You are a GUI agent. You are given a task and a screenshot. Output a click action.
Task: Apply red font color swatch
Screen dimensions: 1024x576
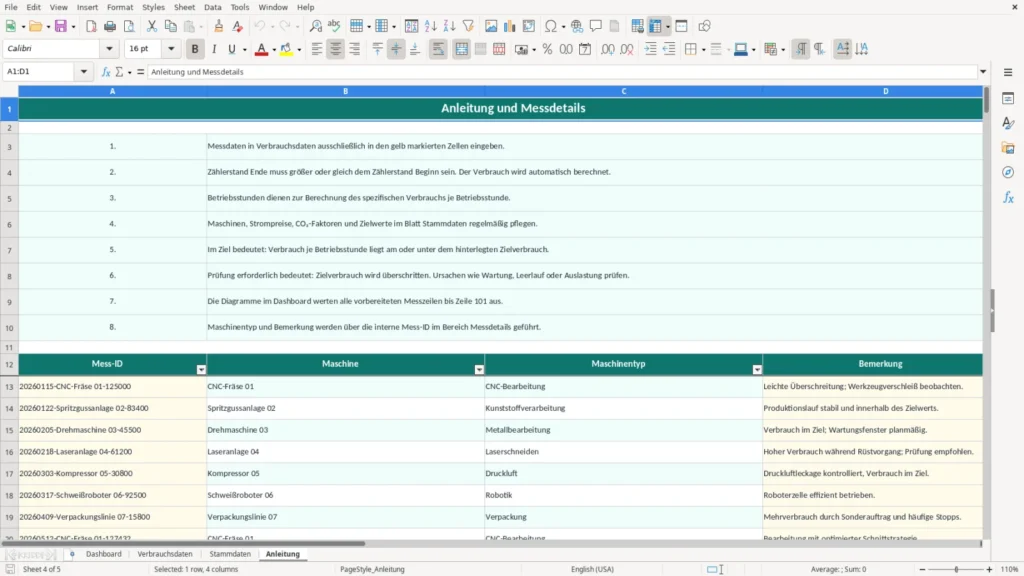[261, 49]
